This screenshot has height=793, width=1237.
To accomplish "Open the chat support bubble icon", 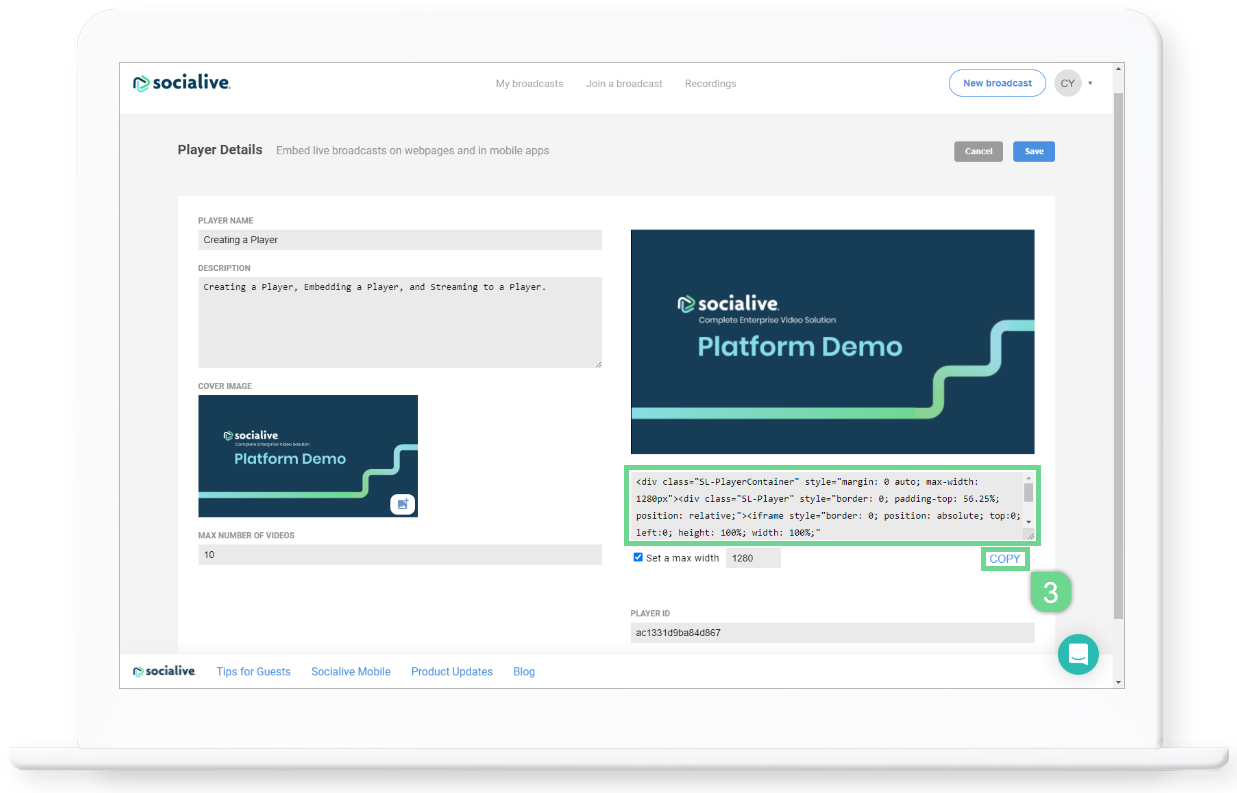I will point(1078,654).
